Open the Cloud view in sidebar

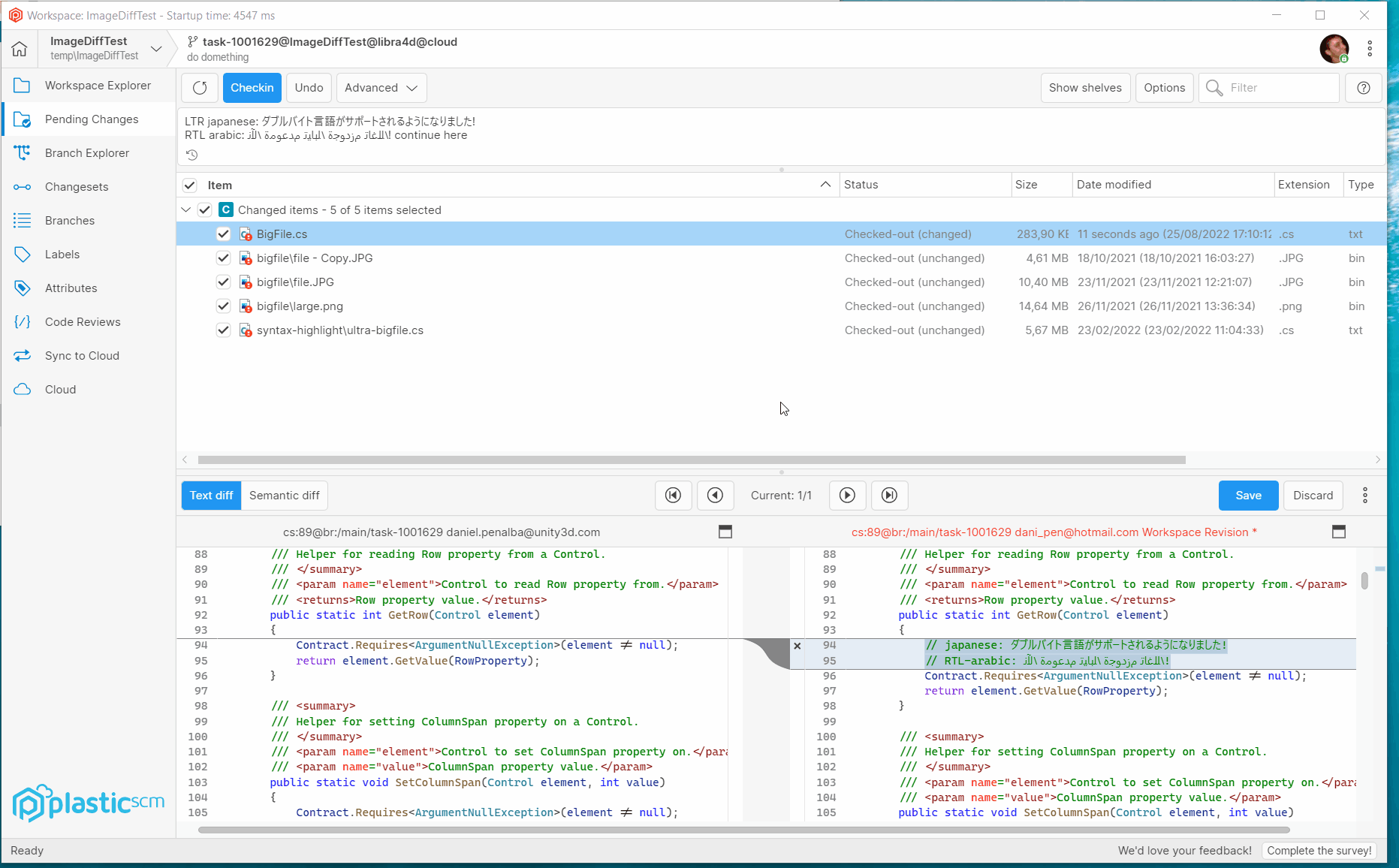[59, 389]
